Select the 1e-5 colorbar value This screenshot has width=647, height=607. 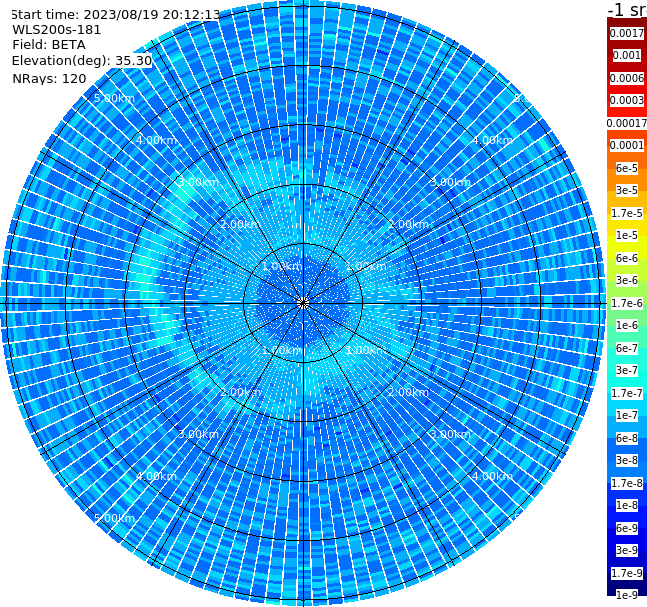coord(627,235)
